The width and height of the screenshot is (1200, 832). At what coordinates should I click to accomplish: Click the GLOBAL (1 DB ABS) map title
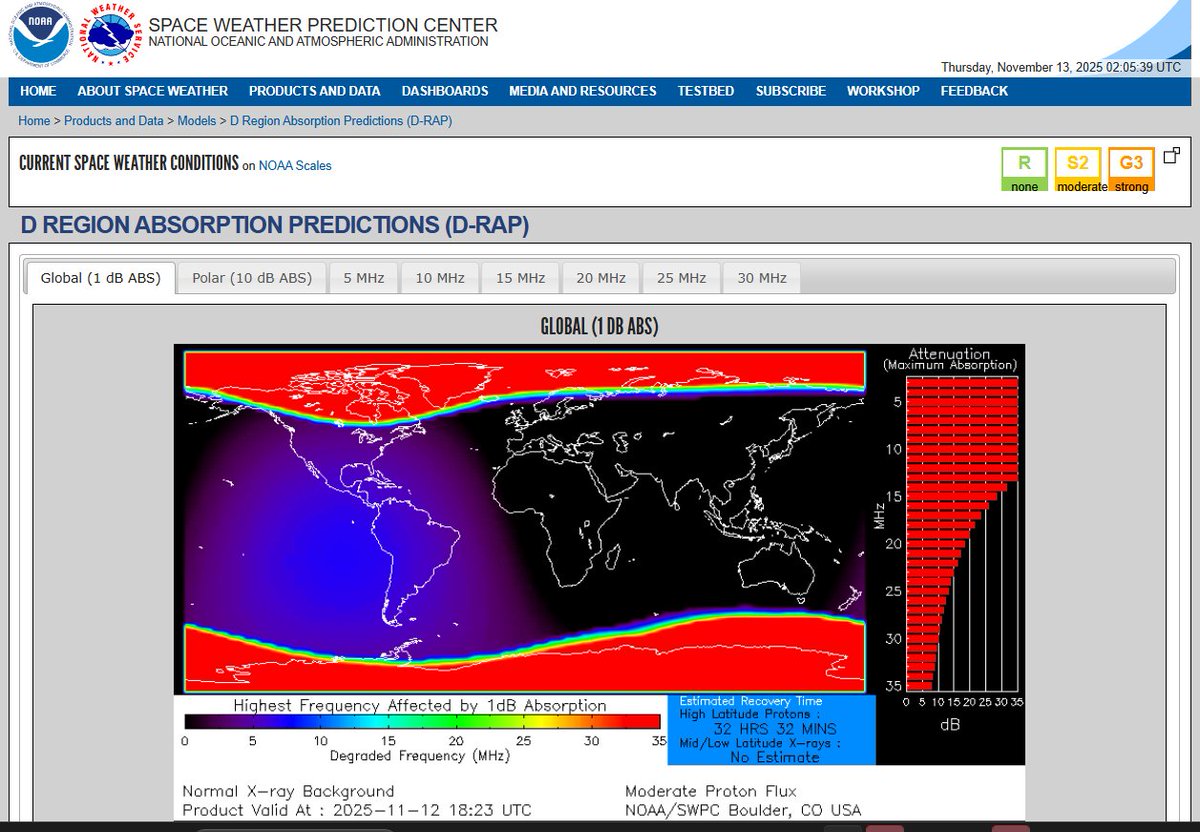click(x=599, y=326)
